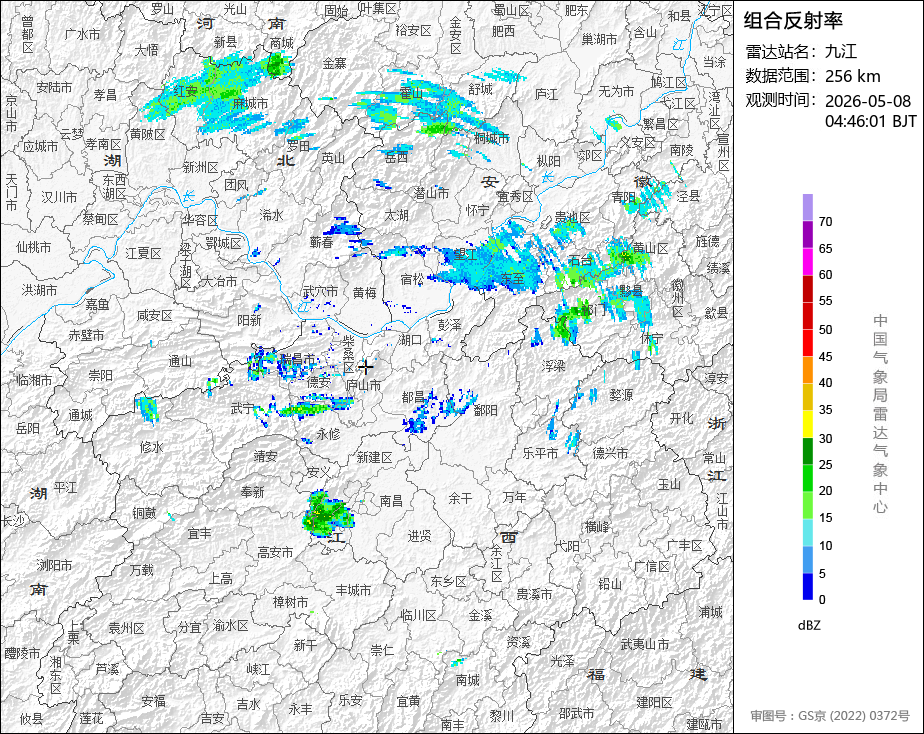Screen dimensions: 924x734
Task: Click the legend value 30
Action: pos(825,438)
